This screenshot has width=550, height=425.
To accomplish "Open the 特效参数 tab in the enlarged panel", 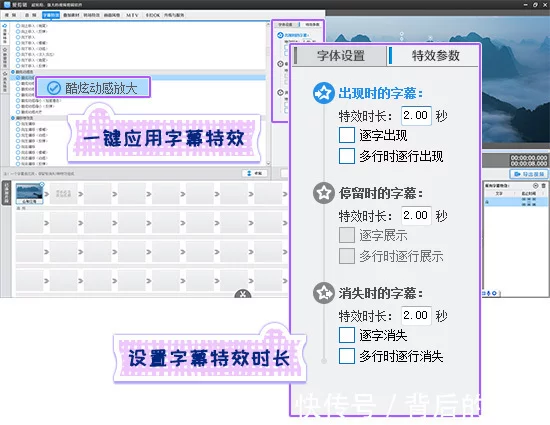I will 435,56.
